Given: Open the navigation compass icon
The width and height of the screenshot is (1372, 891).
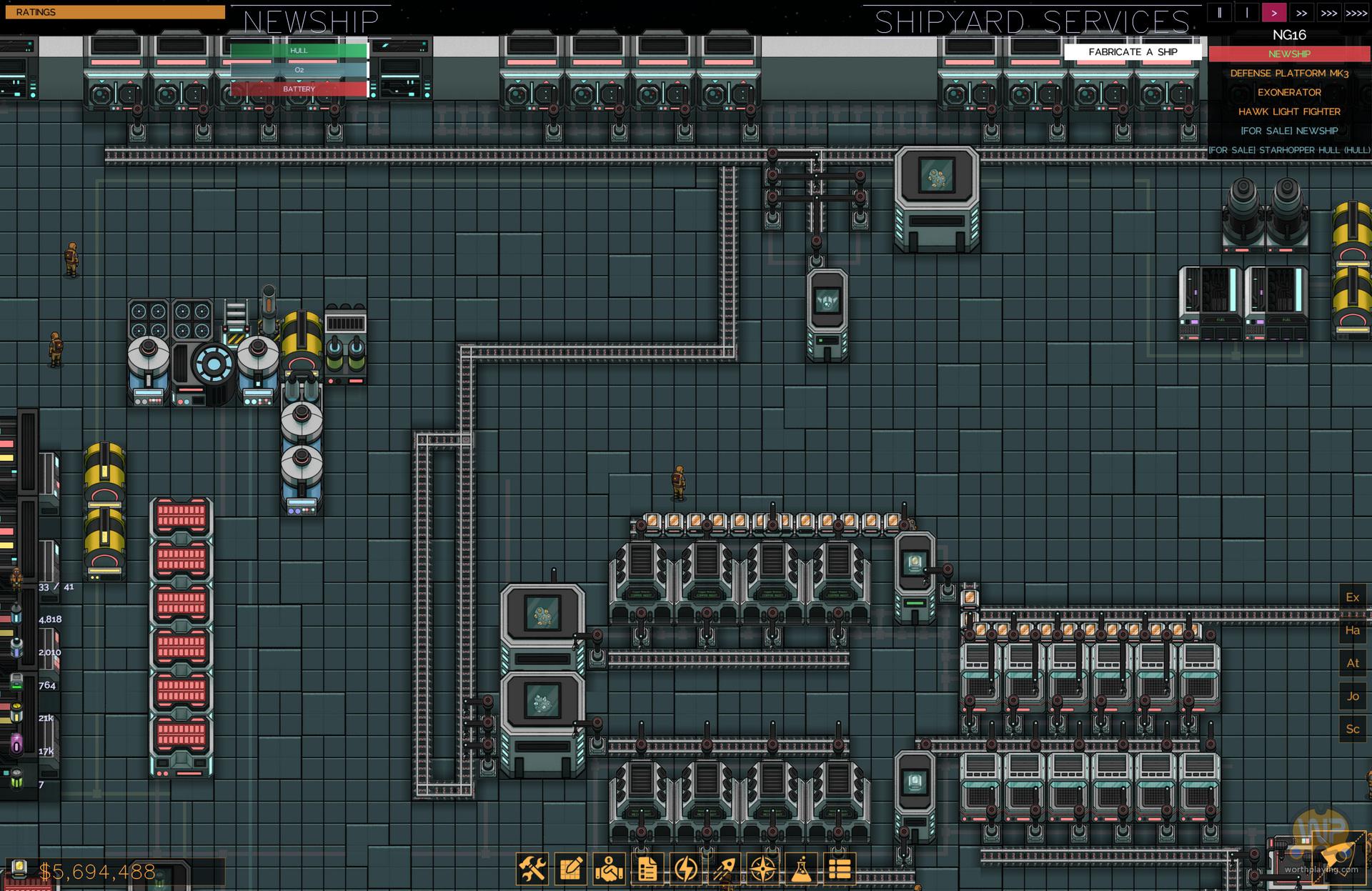Looking at the screenshot, I should coord(763,869).
